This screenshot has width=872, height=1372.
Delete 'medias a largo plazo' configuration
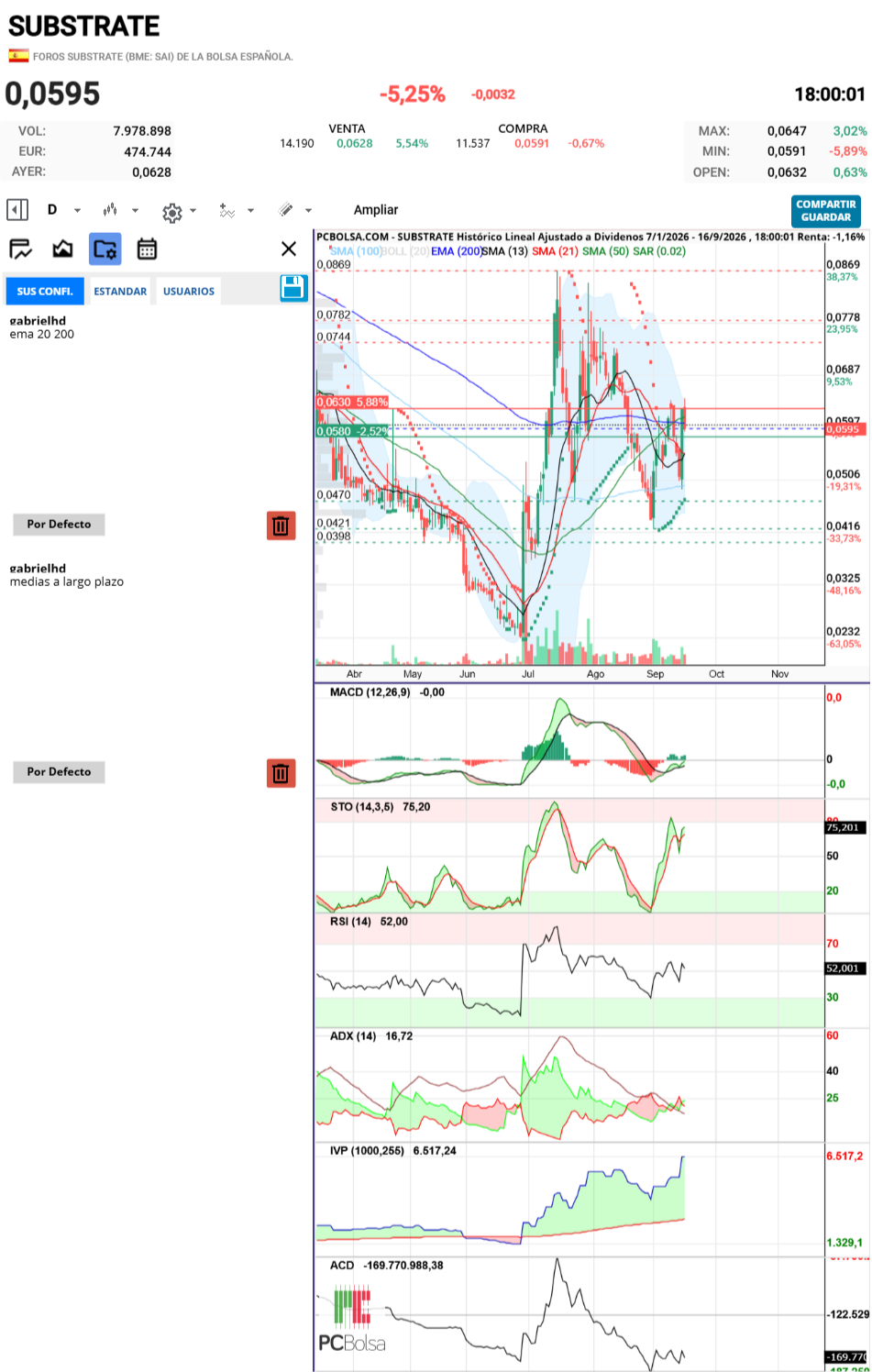coord(281,773)
